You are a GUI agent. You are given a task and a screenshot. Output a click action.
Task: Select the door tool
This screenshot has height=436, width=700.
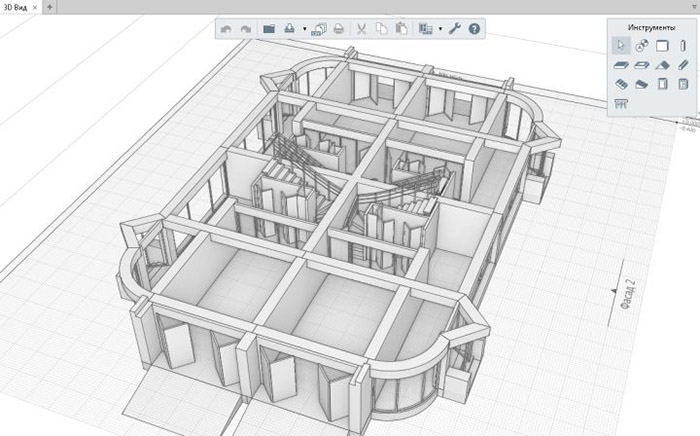click(661, 85)
